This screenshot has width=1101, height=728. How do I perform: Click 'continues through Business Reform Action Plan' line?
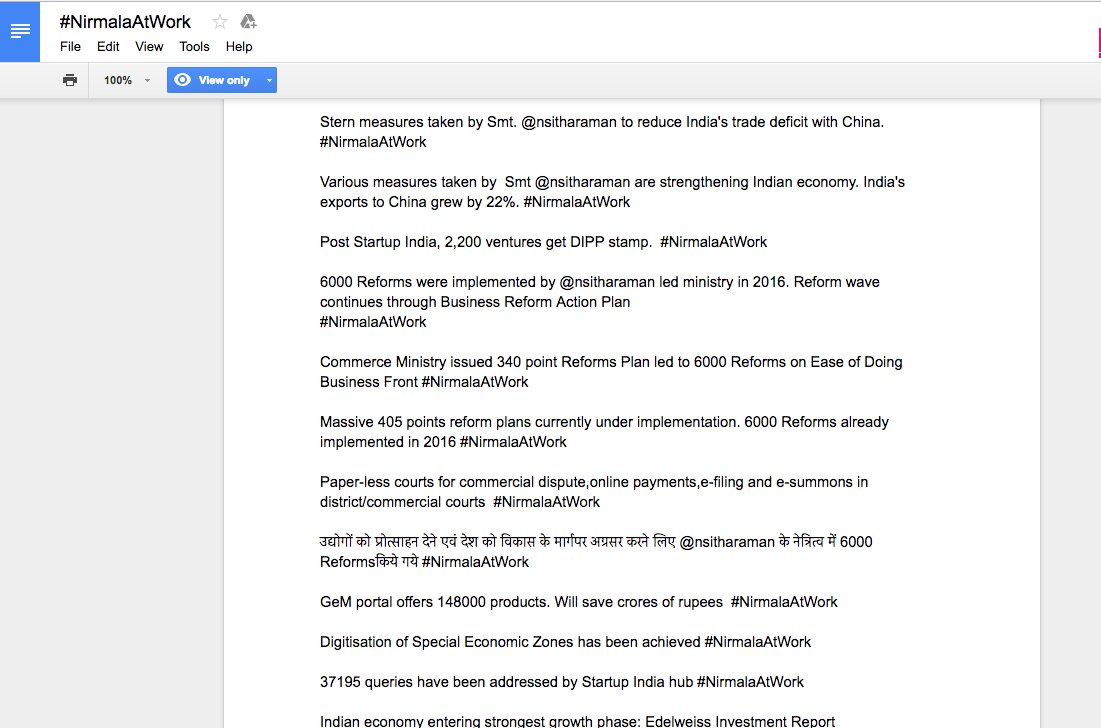475,302
